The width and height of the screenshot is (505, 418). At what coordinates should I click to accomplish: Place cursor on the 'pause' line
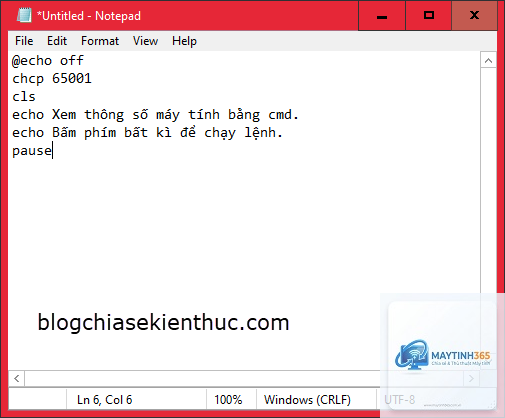pos(32,151)
